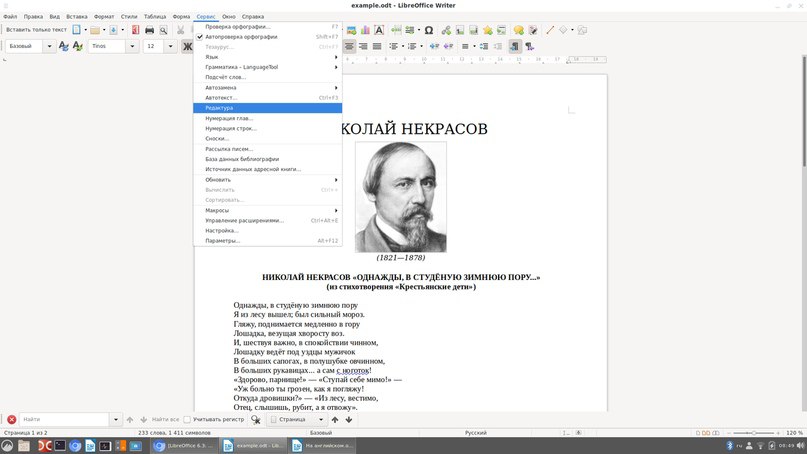Image resolution: width=807 pixels, height=454 pixels.
Task: Save the document icon
Action: pos(113,30)
